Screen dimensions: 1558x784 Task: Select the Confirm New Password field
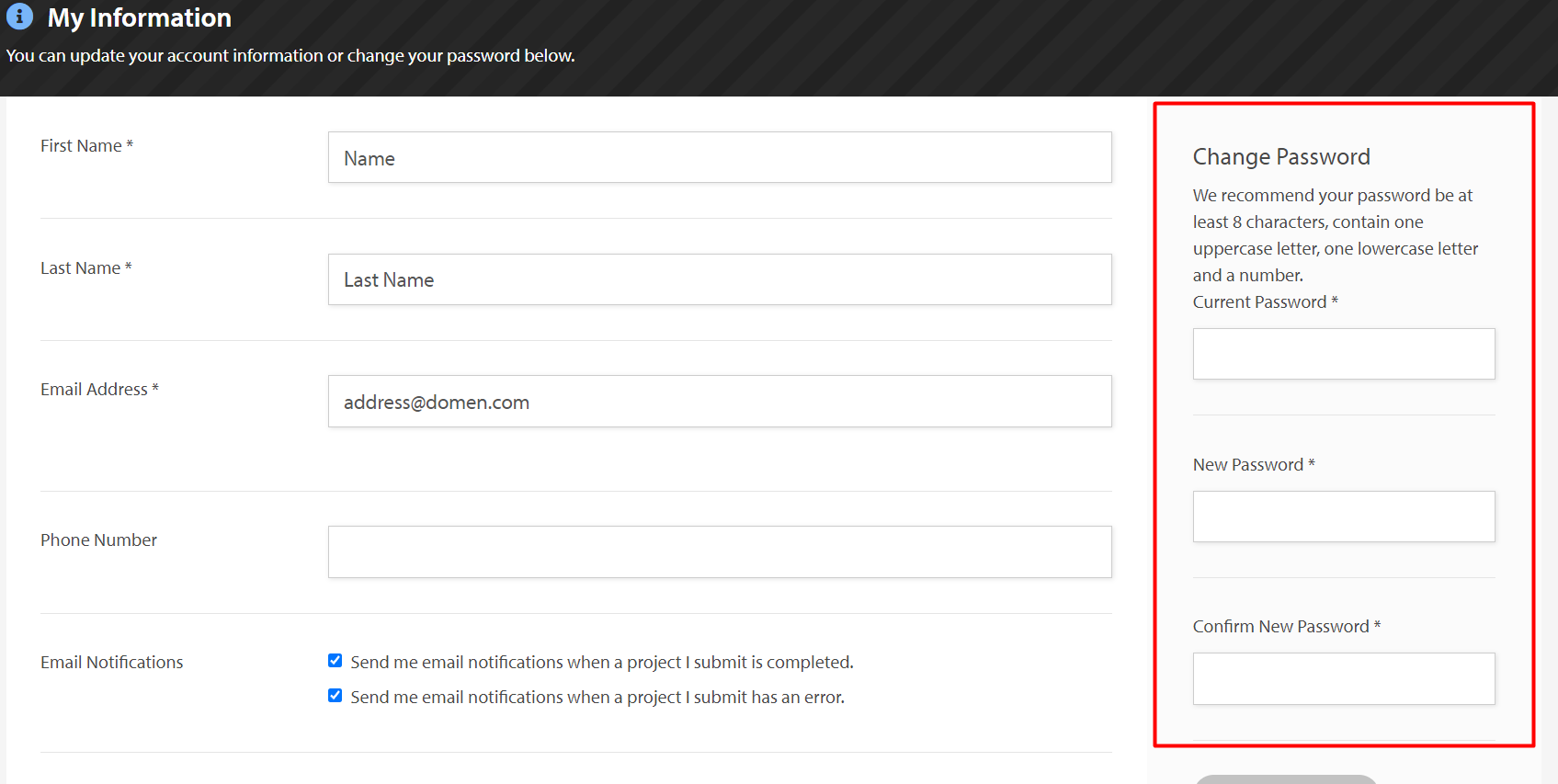(x=1344, y=678)
